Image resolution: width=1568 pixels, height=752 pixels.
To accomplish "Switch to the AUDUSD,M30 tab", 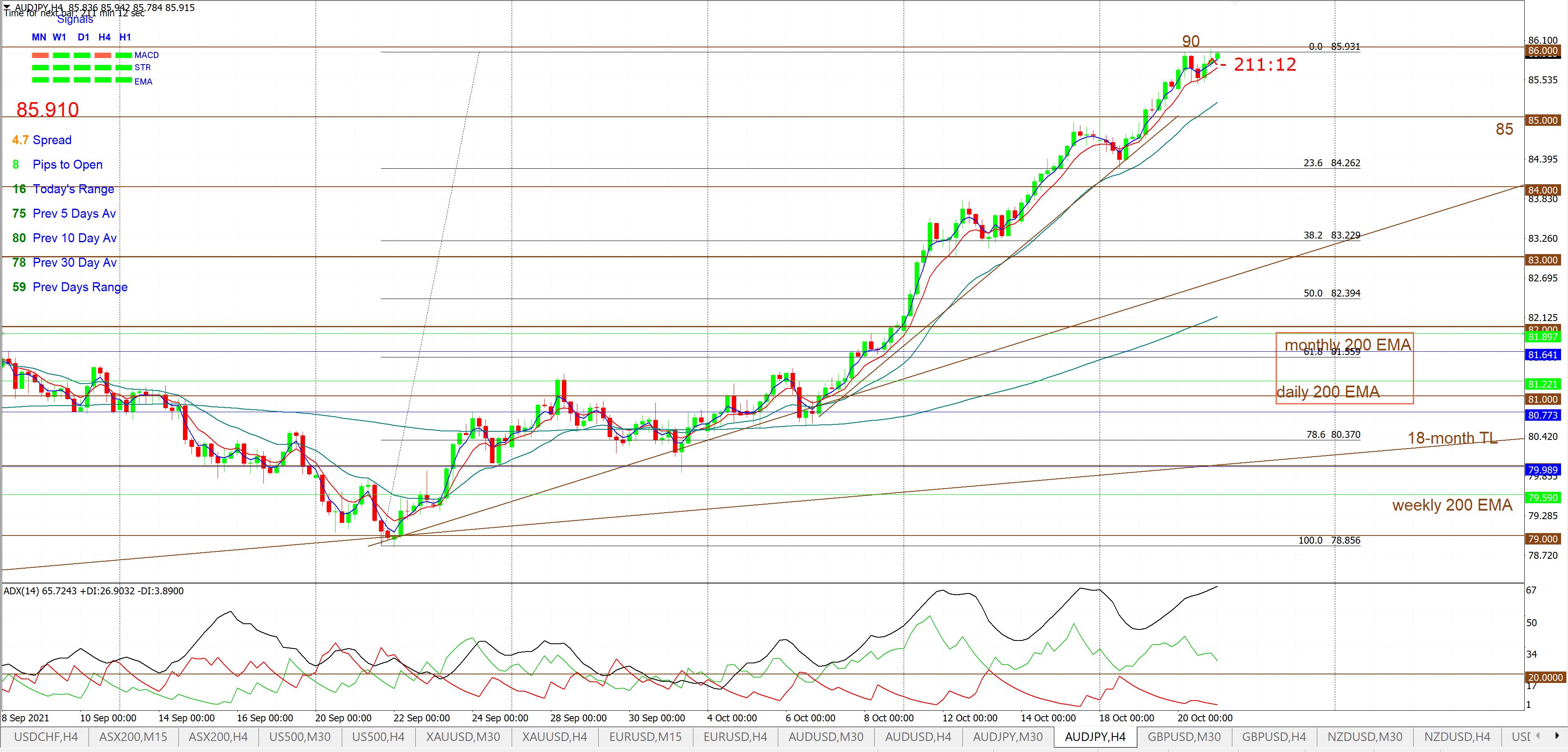I will pyautogui.click(x=826, y=737).
